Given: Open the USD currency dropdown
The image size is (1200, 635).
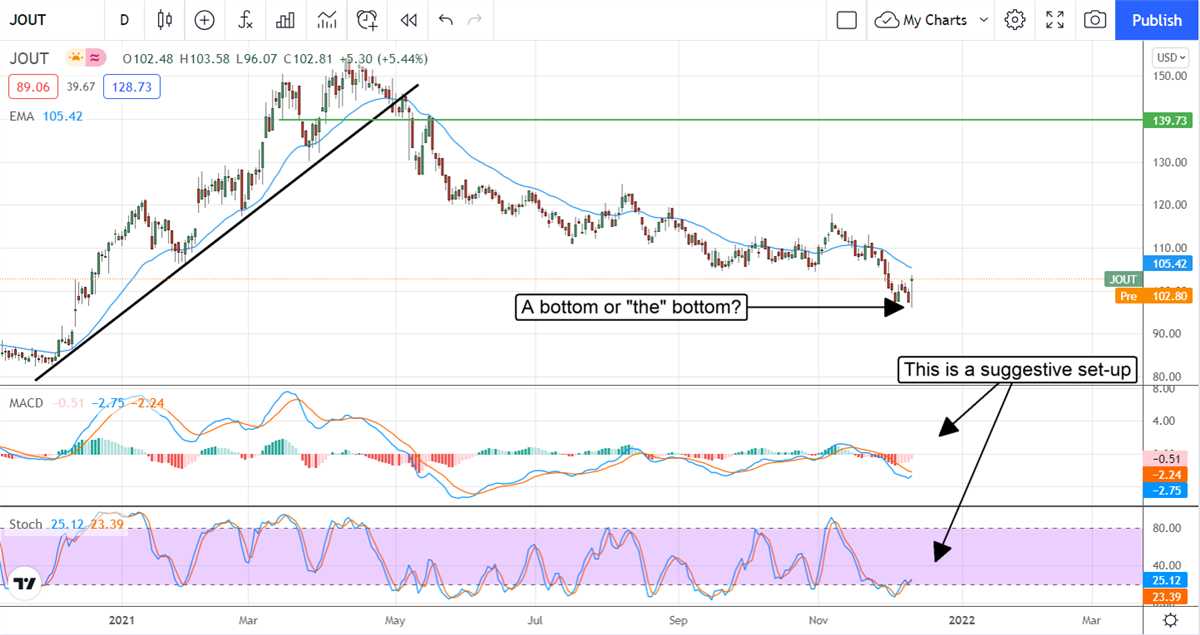Looking at the screenshot, I should point(1167,57).
